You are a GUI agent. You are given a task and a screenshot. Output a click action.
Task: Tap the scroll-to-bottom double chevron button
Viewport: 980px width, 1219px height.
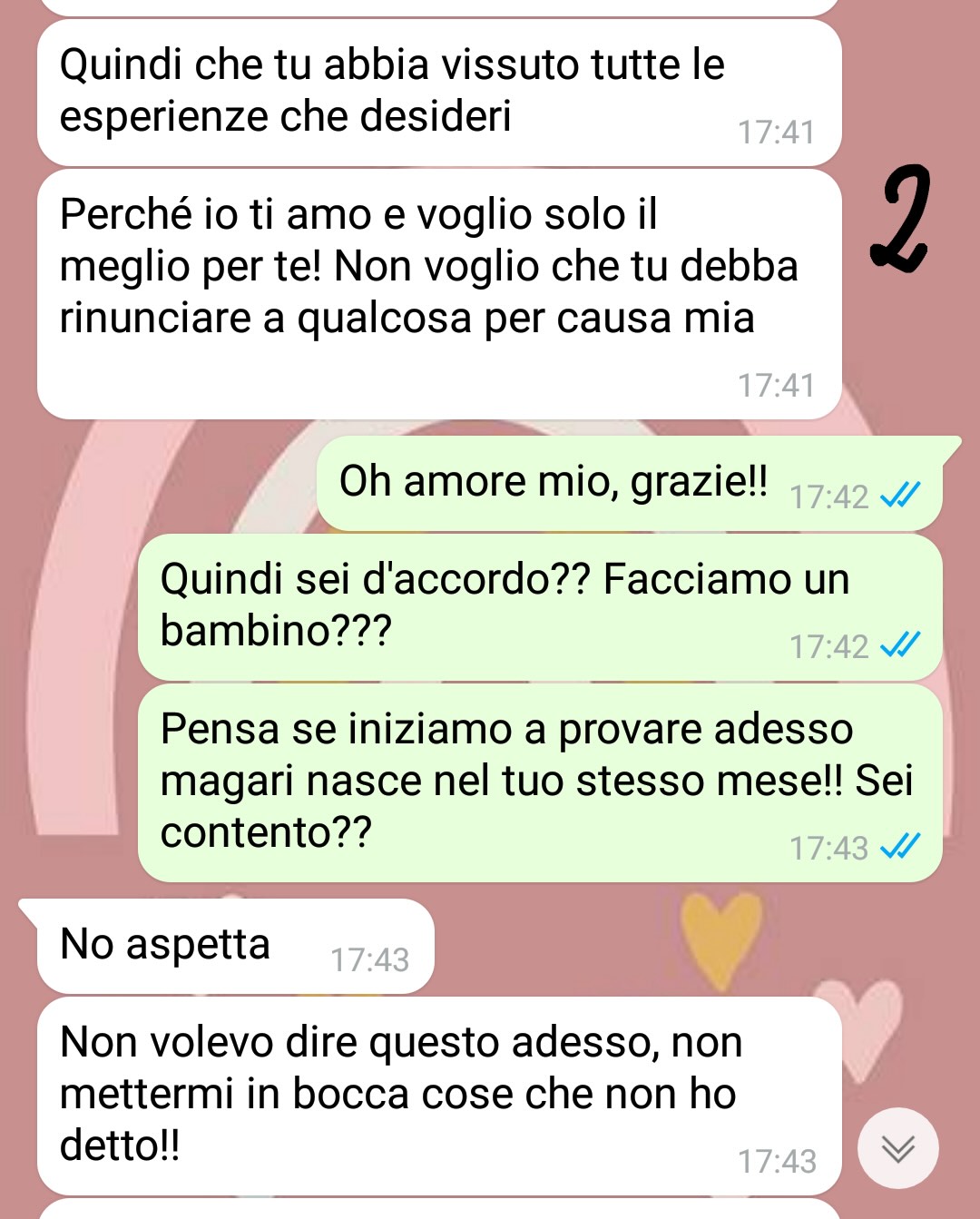point(897,1148)
